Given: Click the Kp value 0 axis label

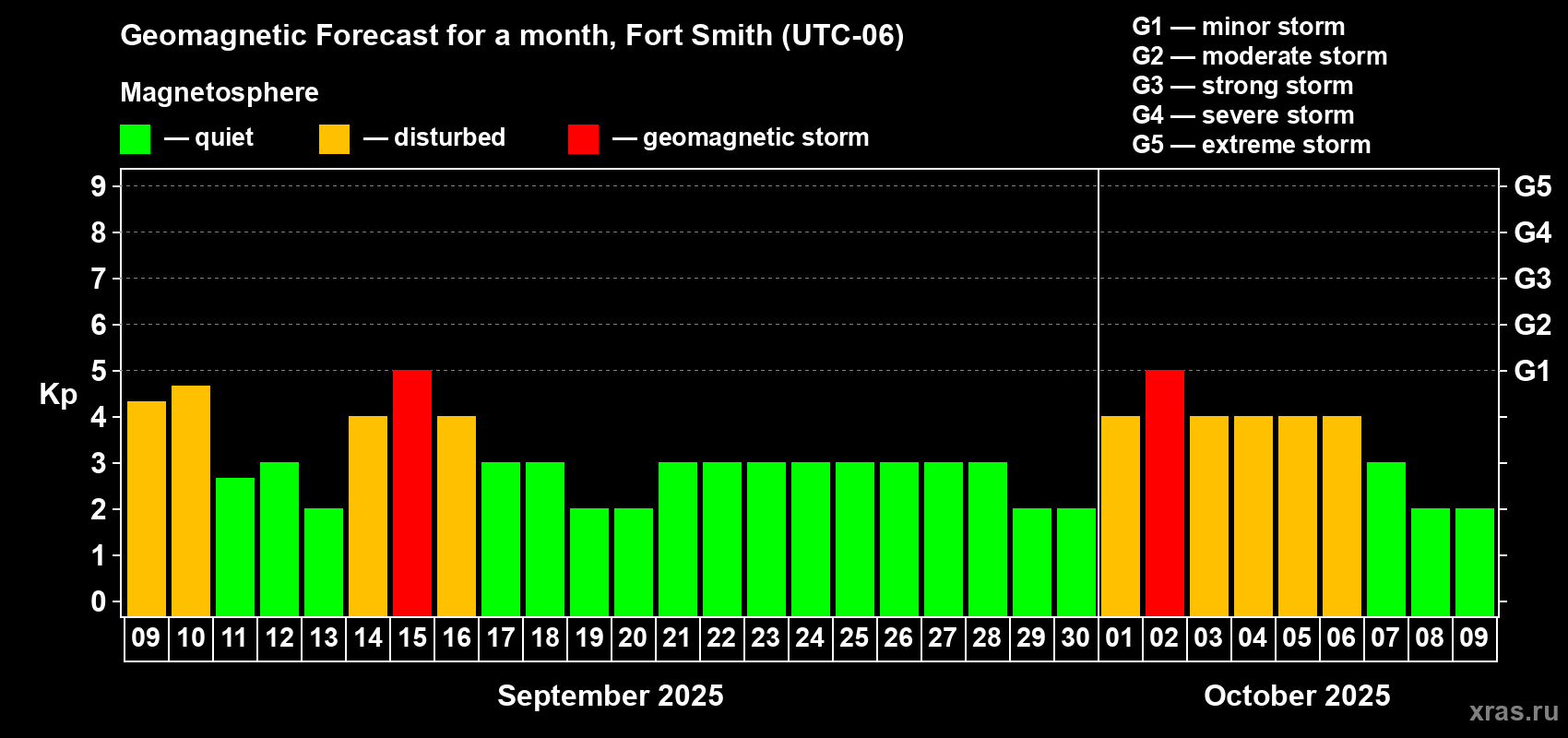Looking at the screenshot, I should tap(99, 601).
